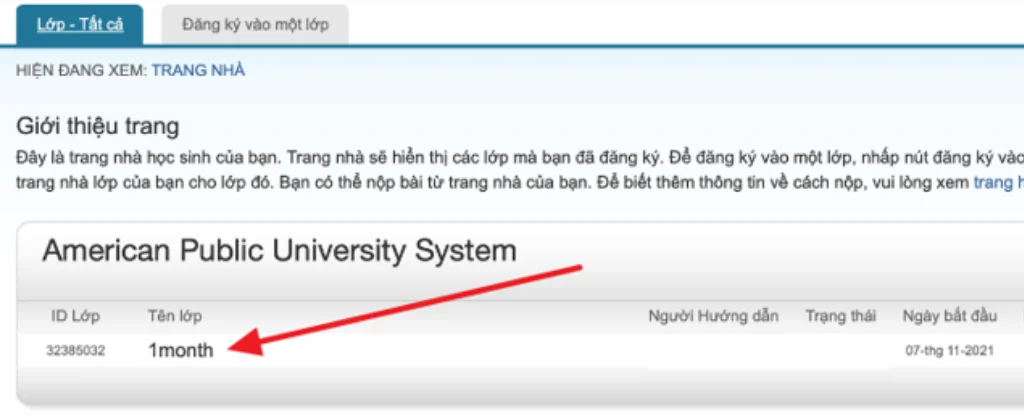
Task: Click the first line of the intro paragraph
Action: click(500, 158)
